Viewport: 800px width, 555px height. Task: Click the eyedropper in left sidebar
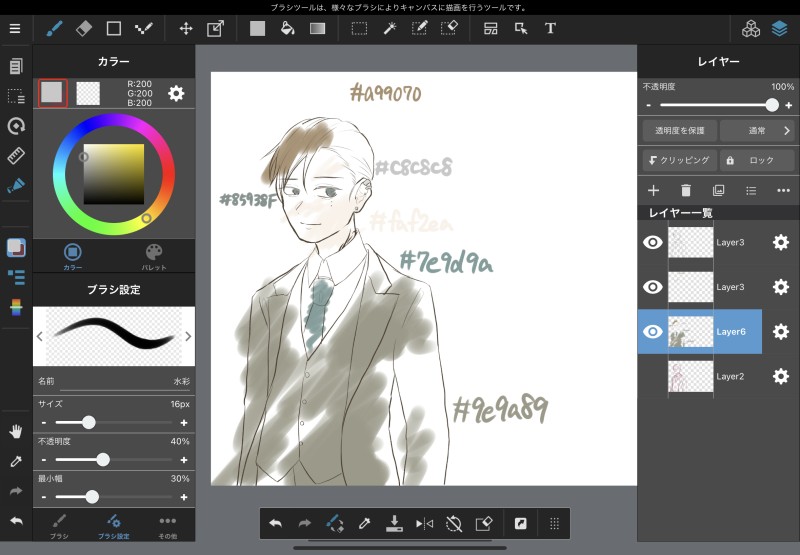coord(16,462)
